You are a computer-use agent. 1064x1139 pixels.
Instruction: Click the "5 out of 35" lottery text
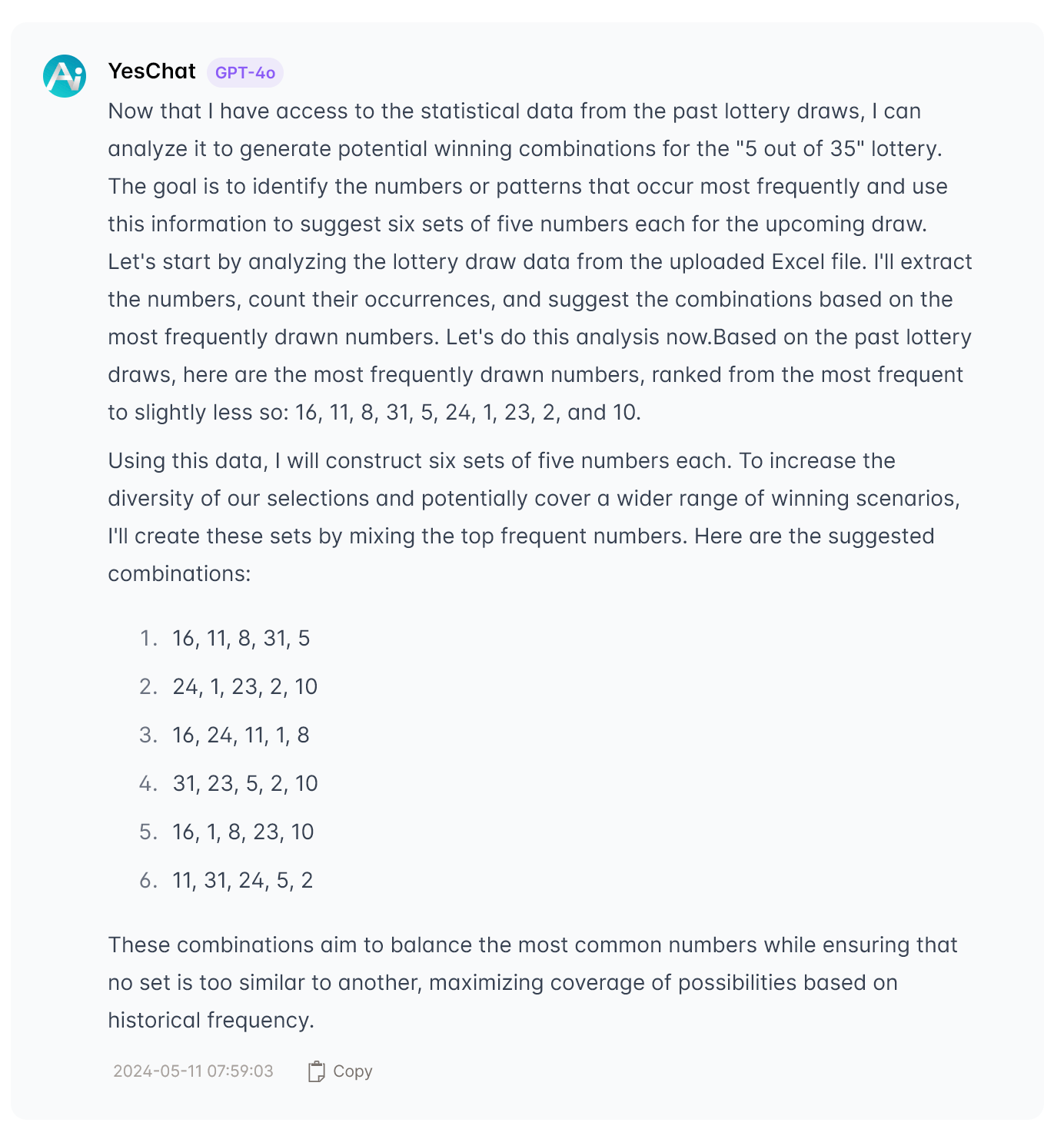(x=801, y=149)
